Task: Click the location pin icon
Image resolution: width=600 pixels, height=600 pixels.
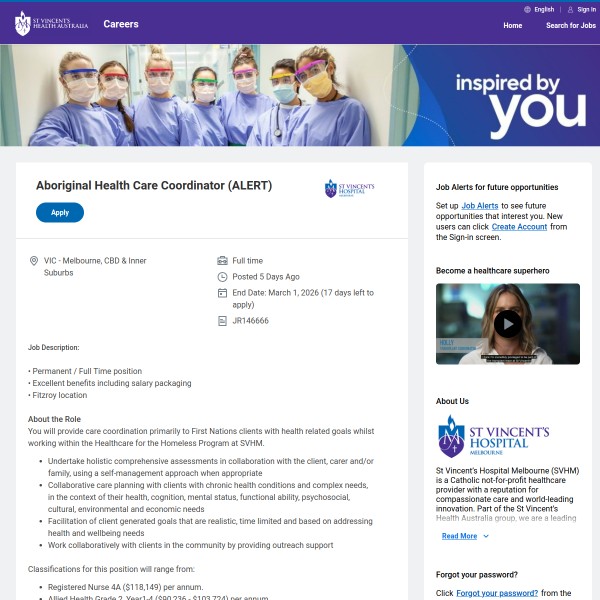Action: click(x=34, y=261)
